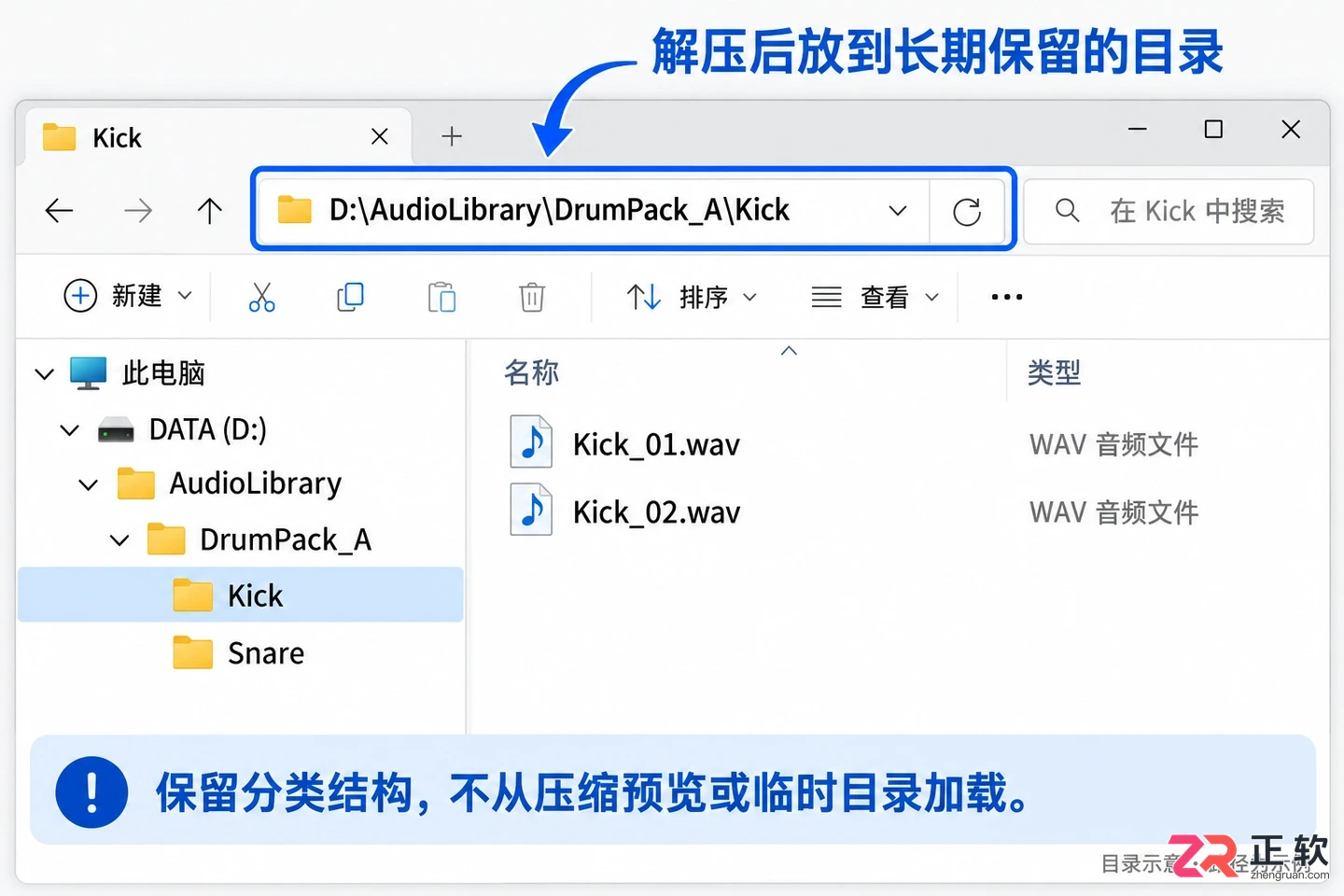Open the 查看 view dropdown
This screenshot has width=1344, height=896.
click(875, 297)
